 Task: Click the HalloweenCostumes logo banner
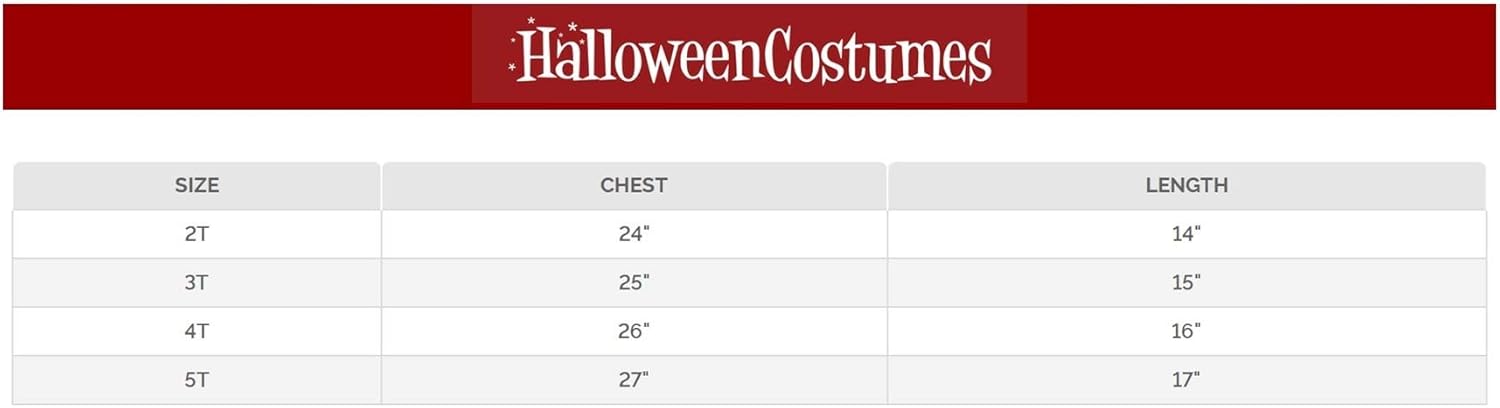click(749, 55)
